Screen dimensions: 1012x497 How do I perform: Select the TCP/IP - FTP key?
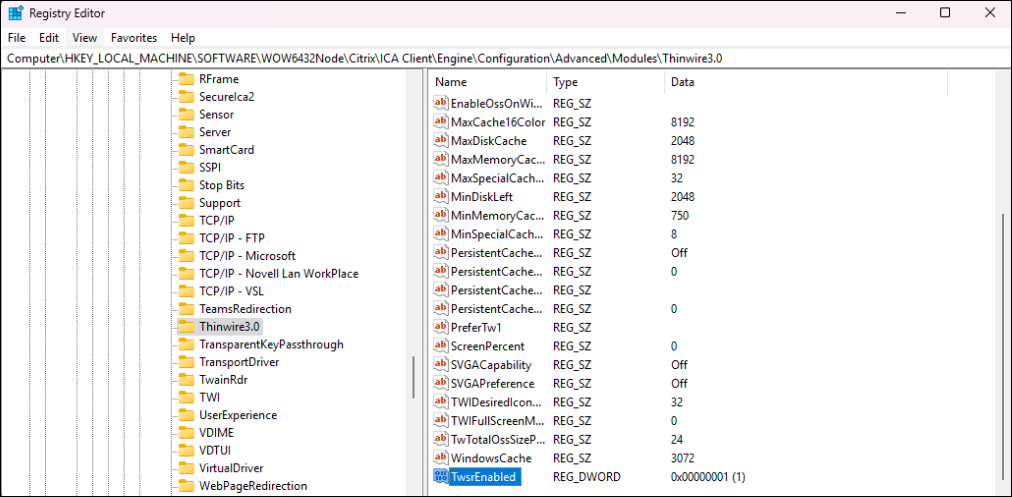tap(232, 238)
